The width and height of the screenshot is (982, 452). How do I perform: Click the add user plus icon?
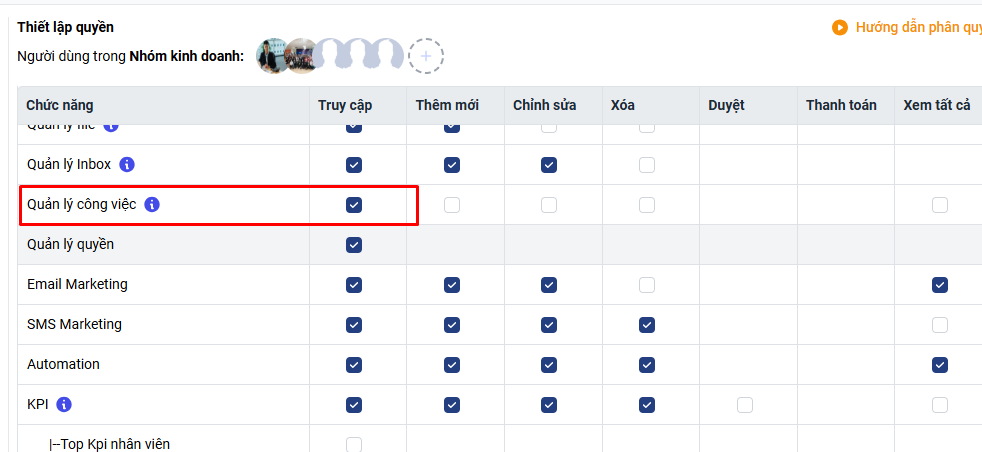425,56
